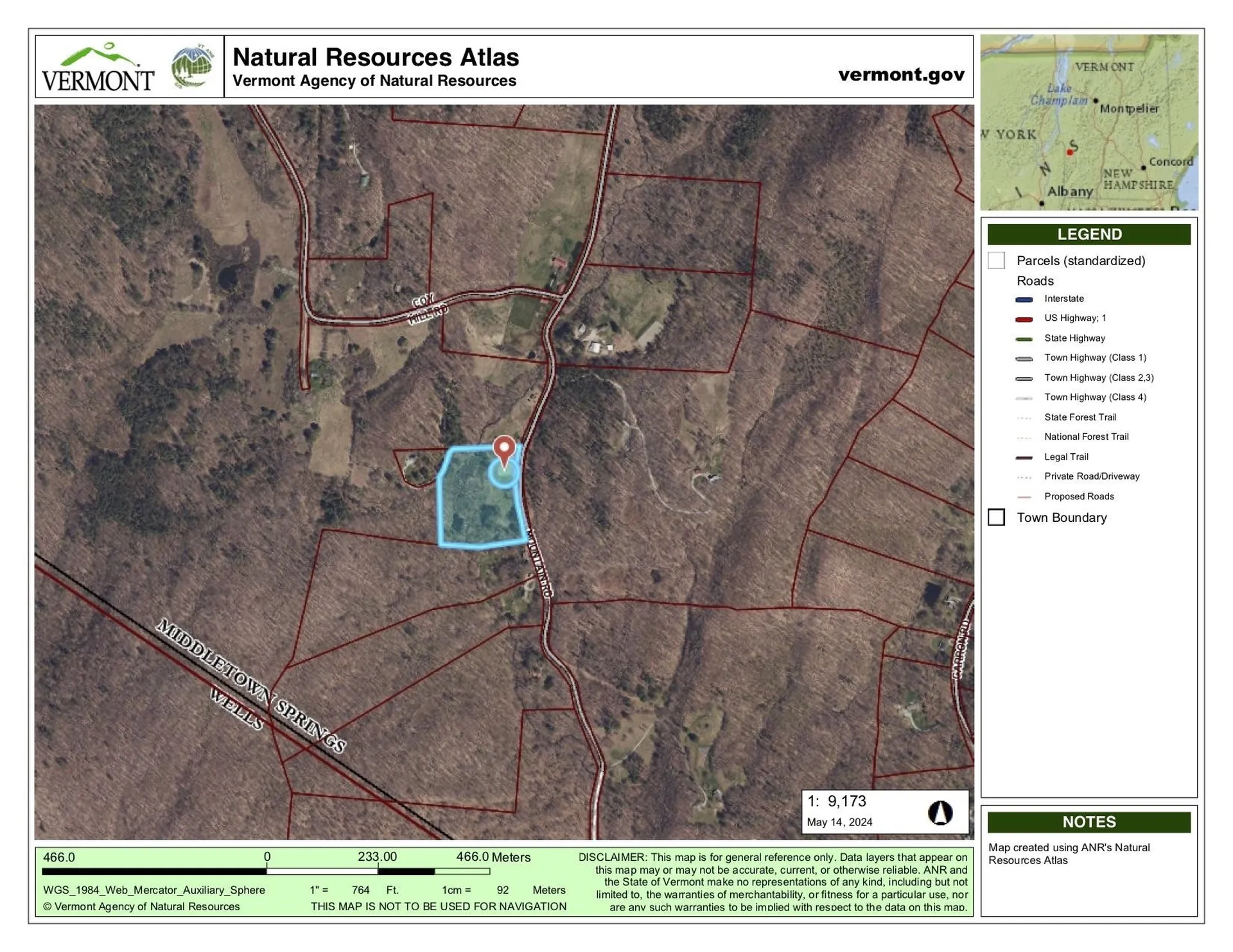
Task: Select the north arrow compass icon
Action: (x=940, y=813)
